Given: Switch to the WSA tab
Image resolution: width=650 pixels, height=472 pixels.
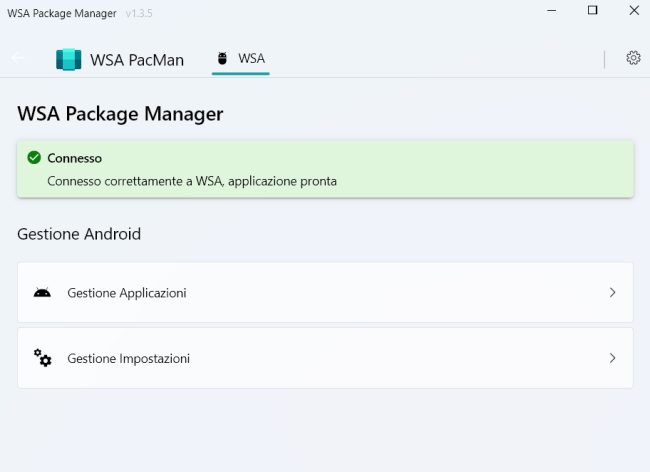Looking at the screenshot, I should (241, 59).
